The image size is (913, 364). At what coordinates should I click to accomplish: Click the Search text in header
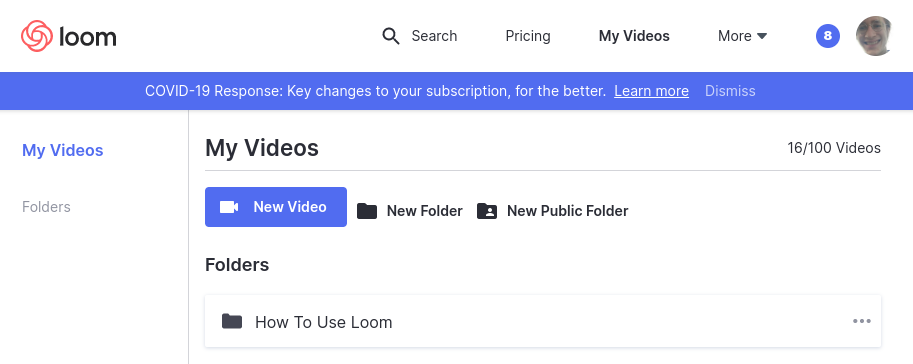tap(434, 36)
